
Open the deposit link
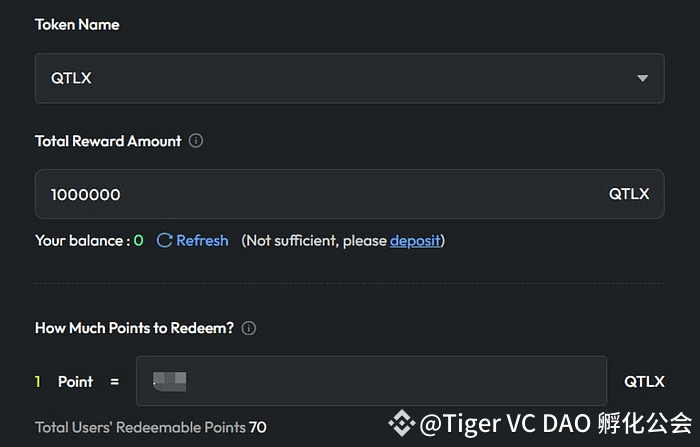[415, 241]
